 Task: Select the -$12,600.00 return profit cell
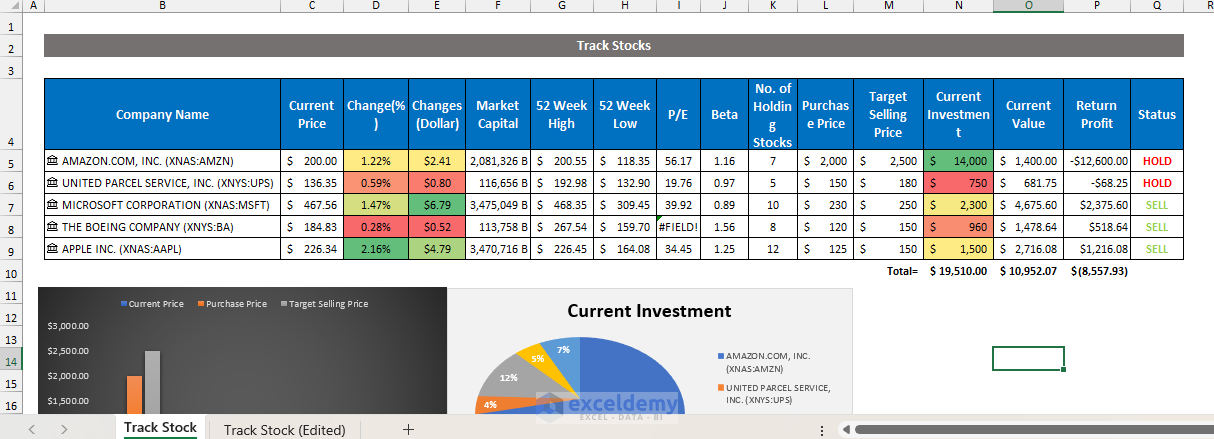tap(1096, 161)
